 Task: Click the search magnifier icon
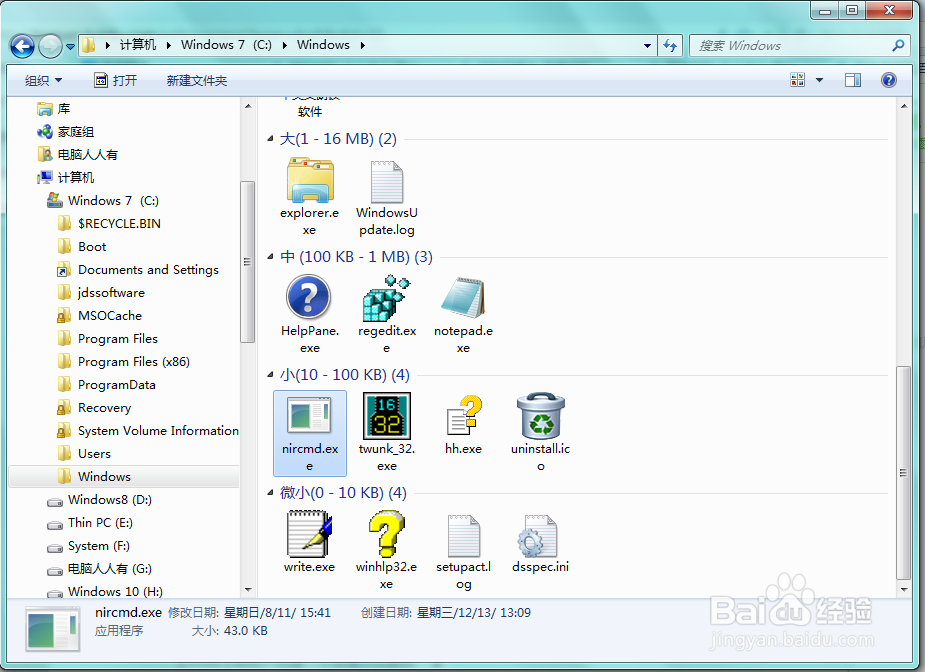(898, 45)
